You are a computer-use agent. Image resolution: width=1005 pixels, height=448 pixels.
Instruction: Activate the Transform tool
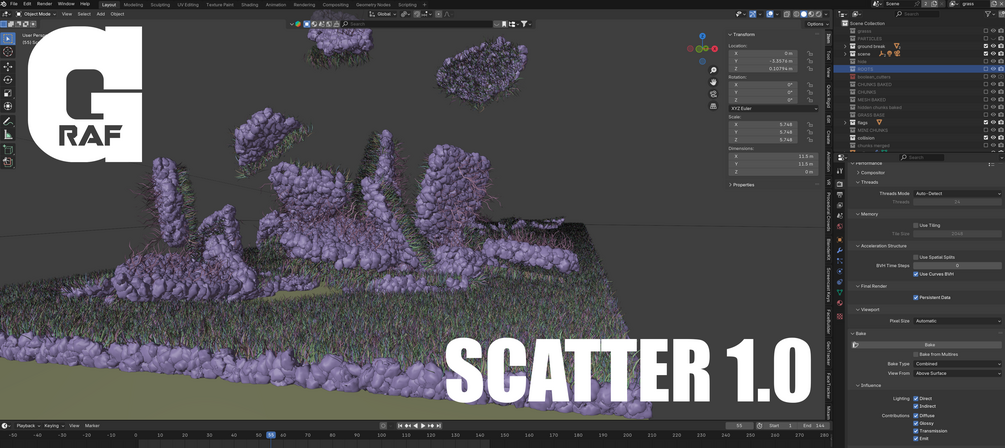pyautogui.click(x=8, y=106)
